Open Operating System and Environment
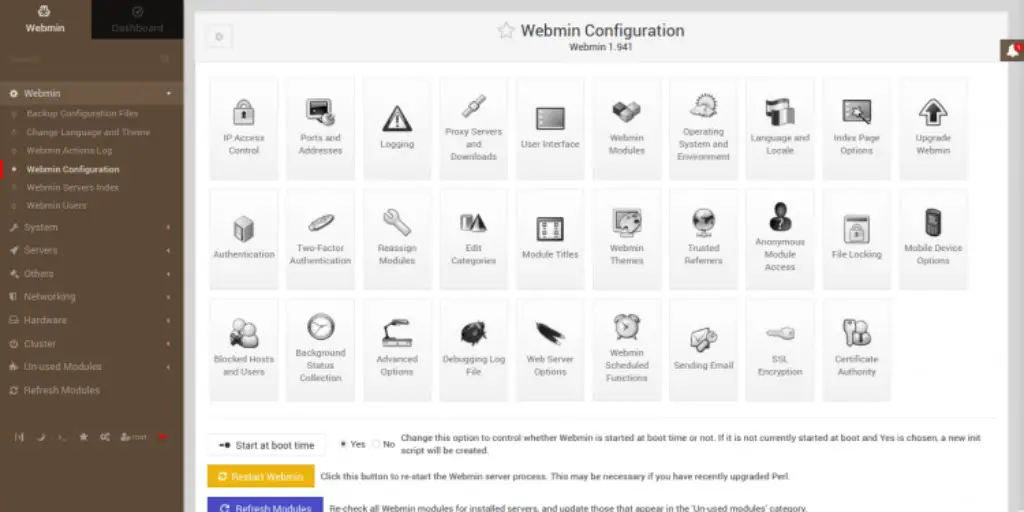1024x512 pixels. pos(703,128)
